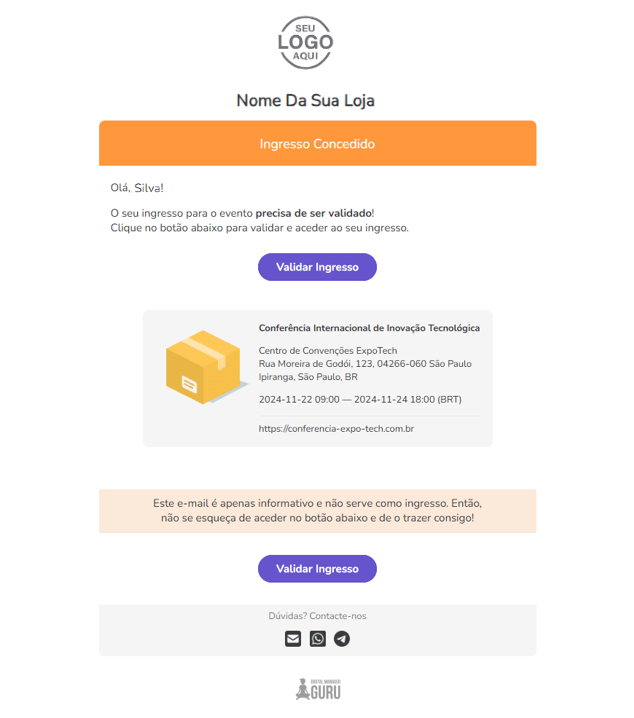Click the Conferência Internacional de Inovação Tecnológica title

(369, 328)
